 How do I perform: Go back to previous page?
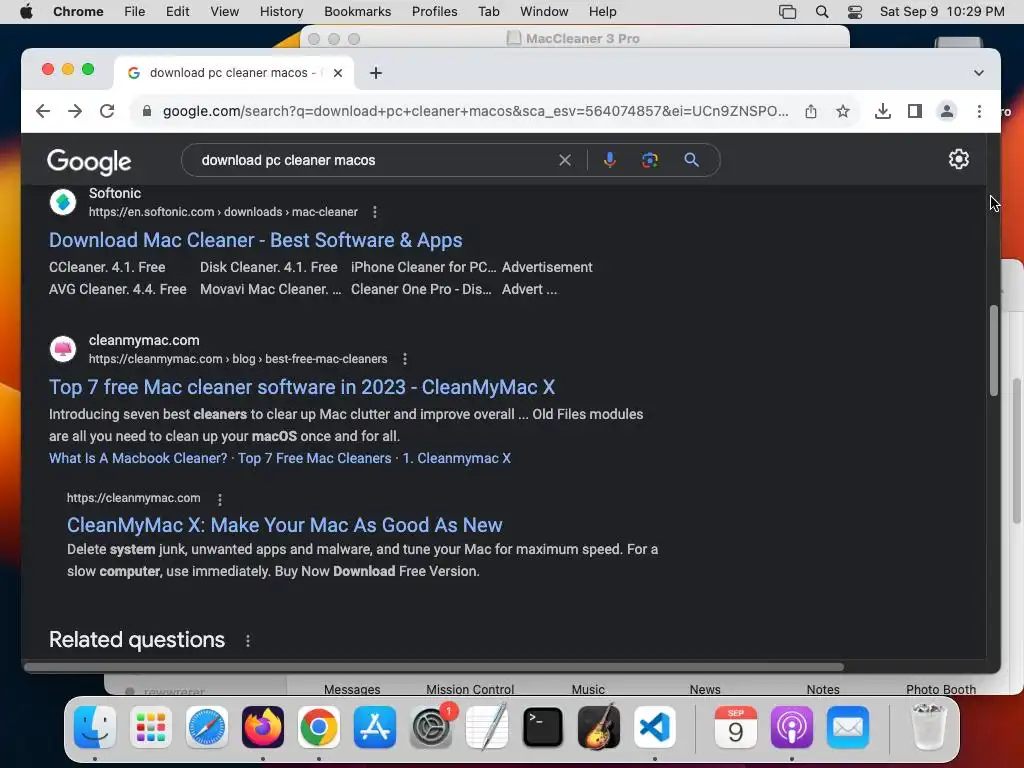[x=43, y=112]
